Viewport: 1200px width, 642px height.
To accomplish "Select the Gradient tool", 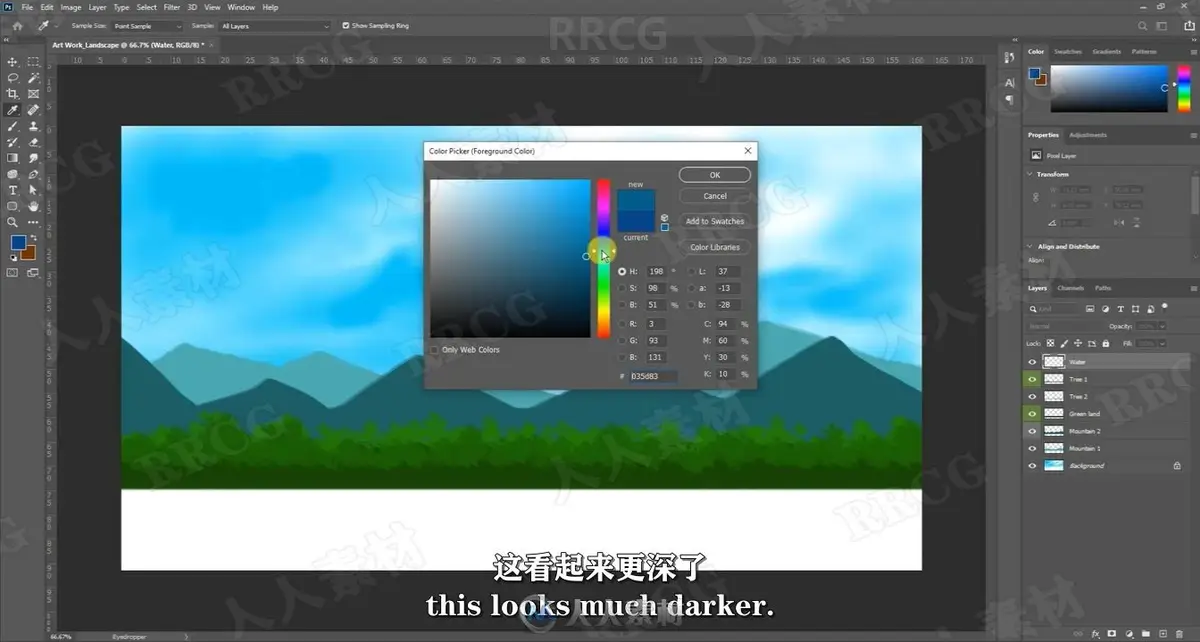I will click(x=13, y=158).
